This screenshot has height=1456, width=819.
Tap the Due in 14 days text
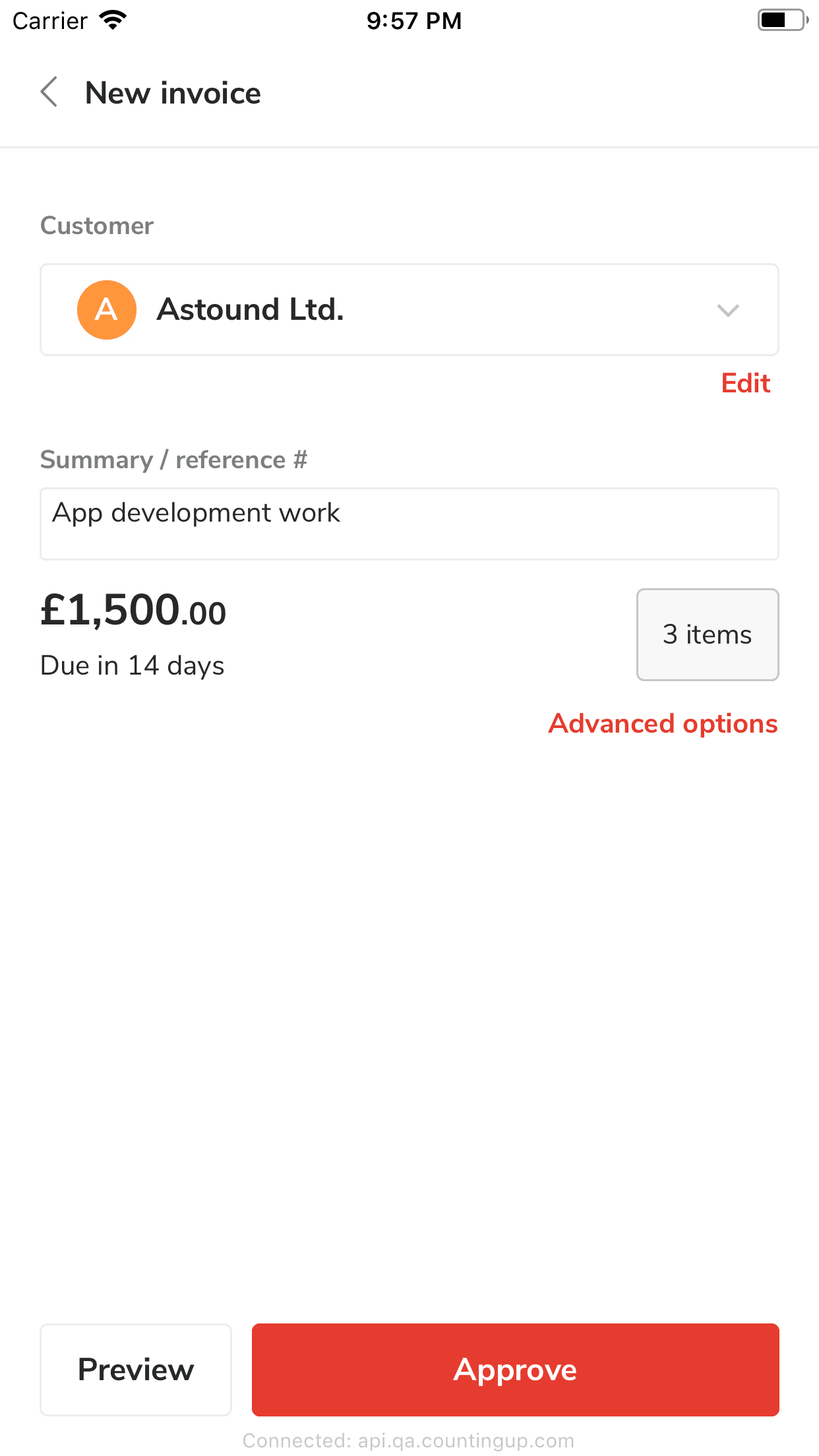[133, 666]
